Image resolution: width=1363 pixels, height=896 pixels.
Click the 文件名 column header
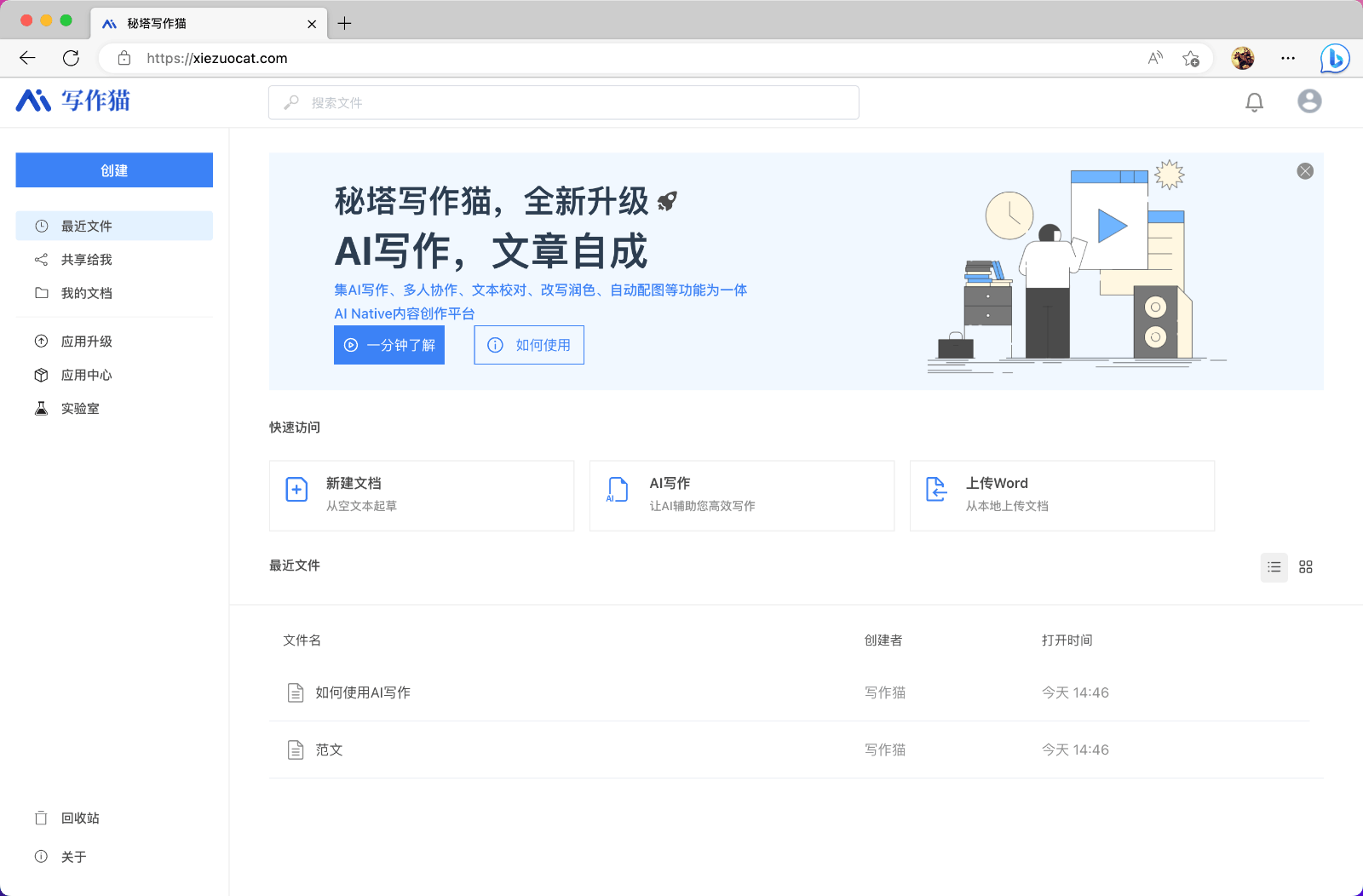coord(302,640)
